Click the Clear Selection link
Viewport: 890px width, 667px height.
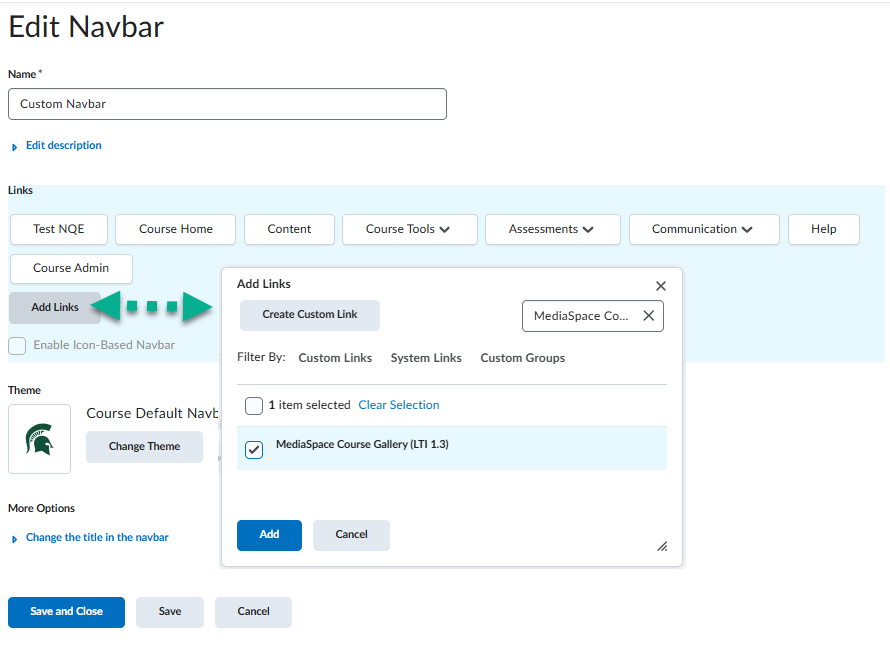[399, 405]
